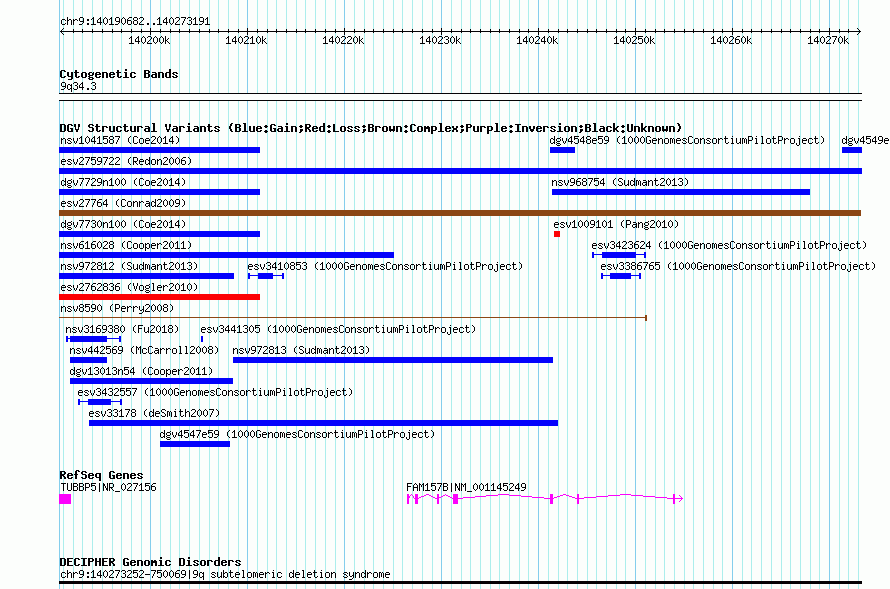Select the esv2759722 (Redon2006) gain bar
This screenshot has height=589, width=890.
(x=460, y=171)
